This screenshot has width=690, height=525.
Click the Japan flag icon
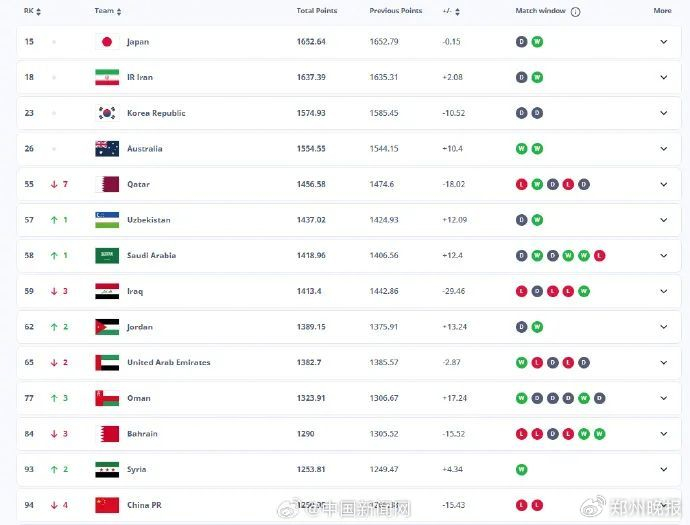tap(107, 42)
